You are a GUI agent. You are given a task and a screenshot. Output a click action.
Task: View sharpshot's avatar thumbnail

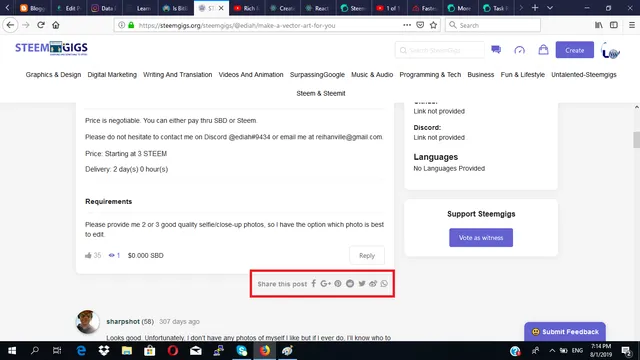click(x=87, y=322)
